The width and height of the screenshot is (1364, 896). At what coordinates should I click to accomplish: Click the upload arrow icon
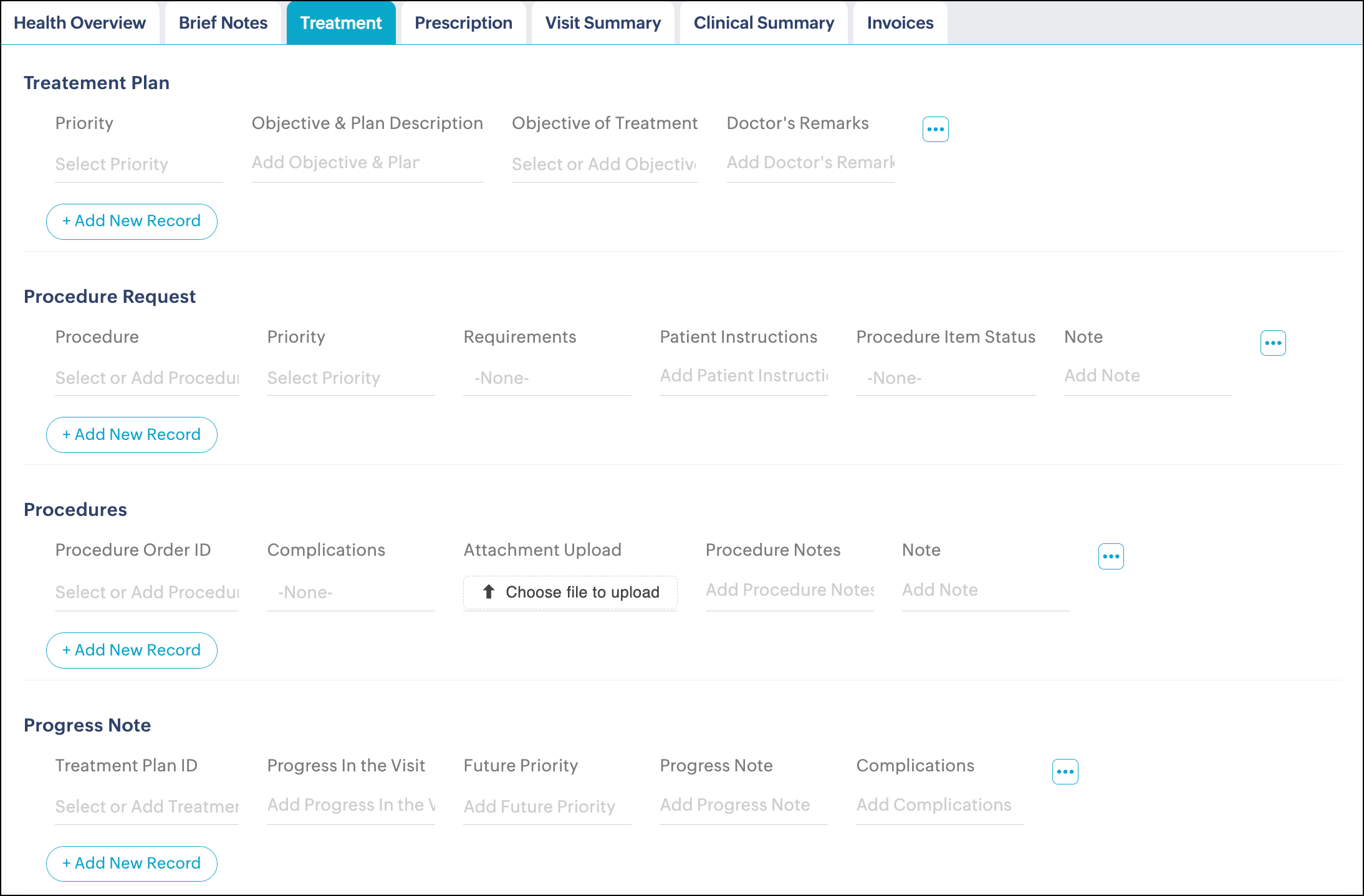489,592
